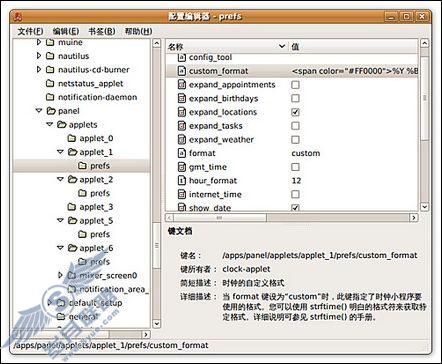Click the tree pane scroll-up arrow
Screen dimensions: 442x364
tap(157, 43)
